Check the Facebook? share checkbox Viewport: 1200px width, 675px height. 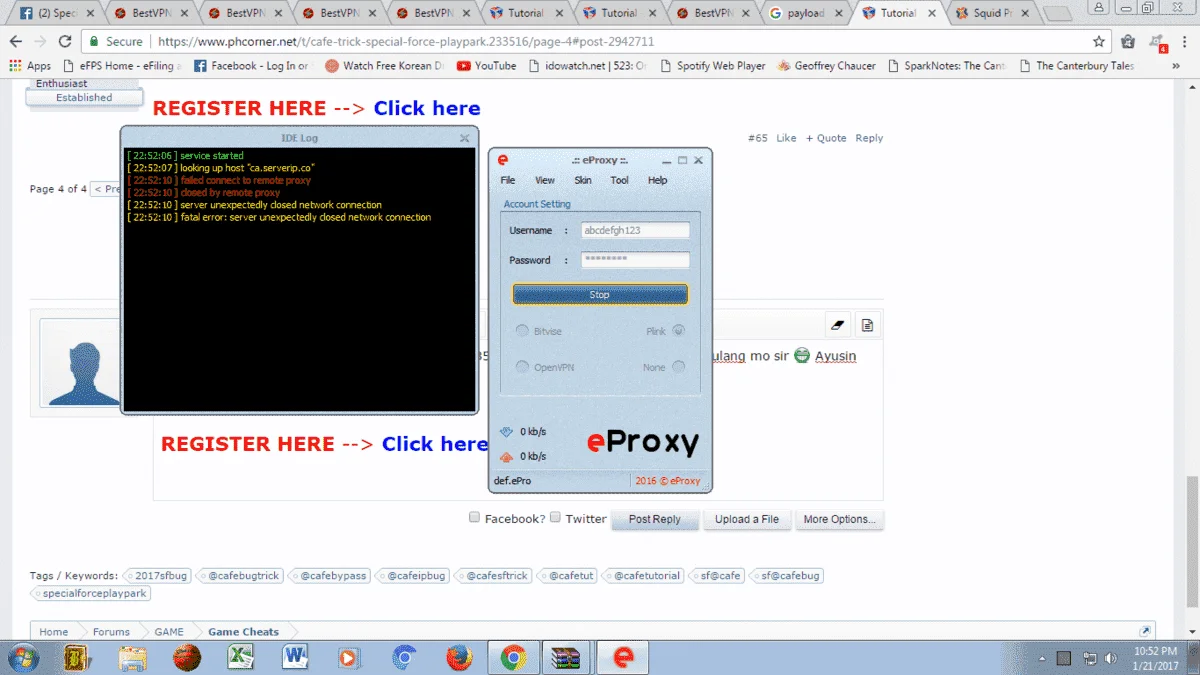click(475, 518)
